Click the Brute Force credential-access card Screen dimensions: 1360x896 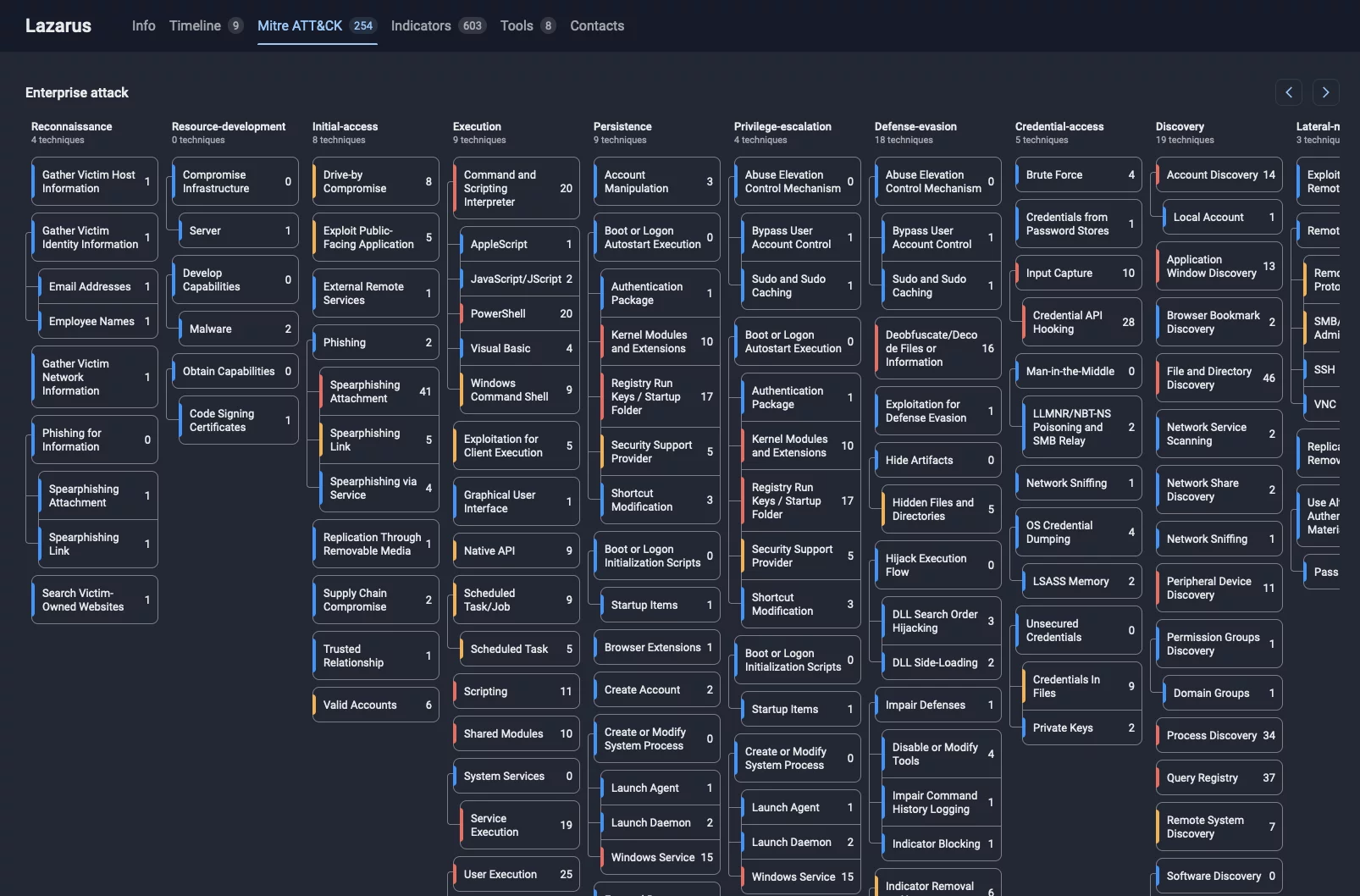tap(1076, 175)
